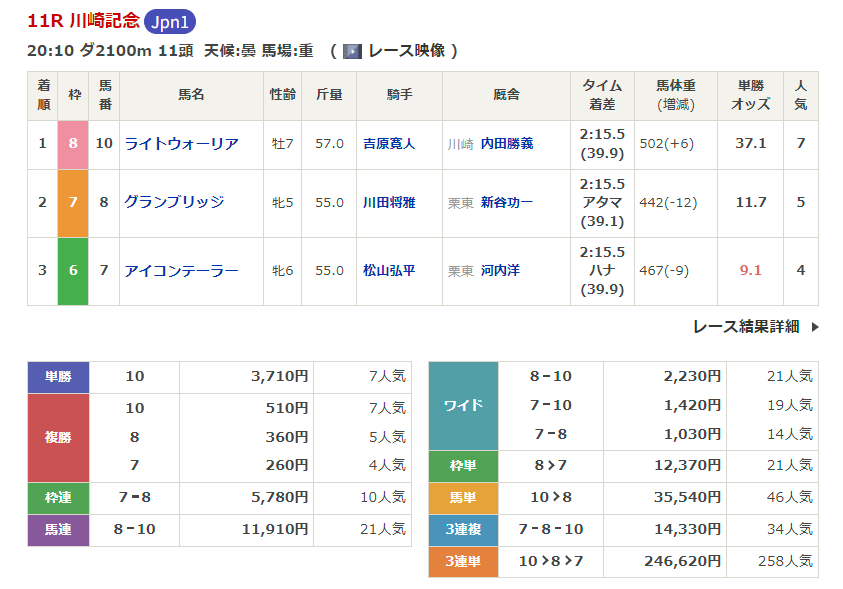Click the pink frame 8 color cell

click(x=73, y=144)
